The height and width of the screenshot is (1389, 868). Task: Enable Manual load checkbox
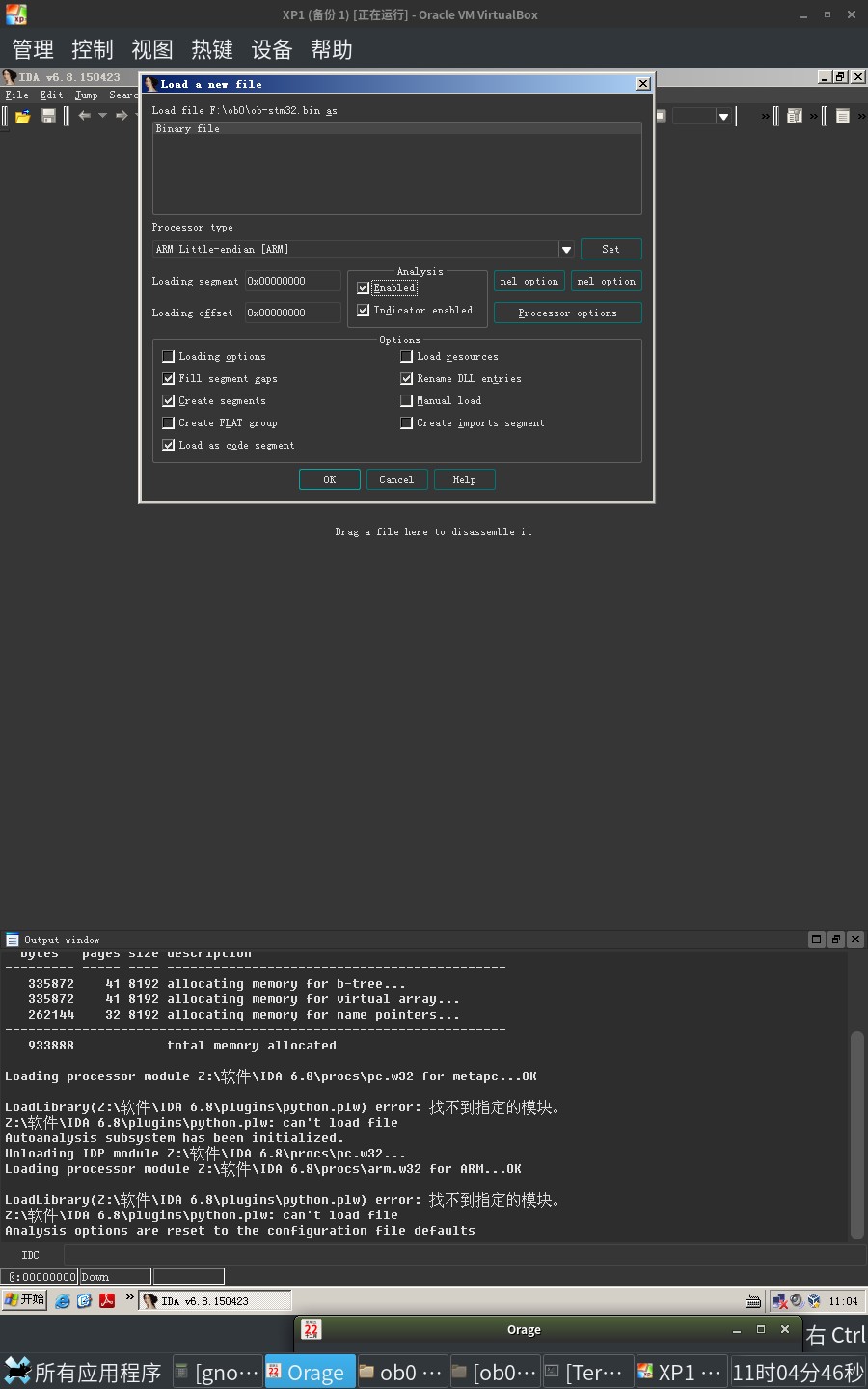[406, 400]
